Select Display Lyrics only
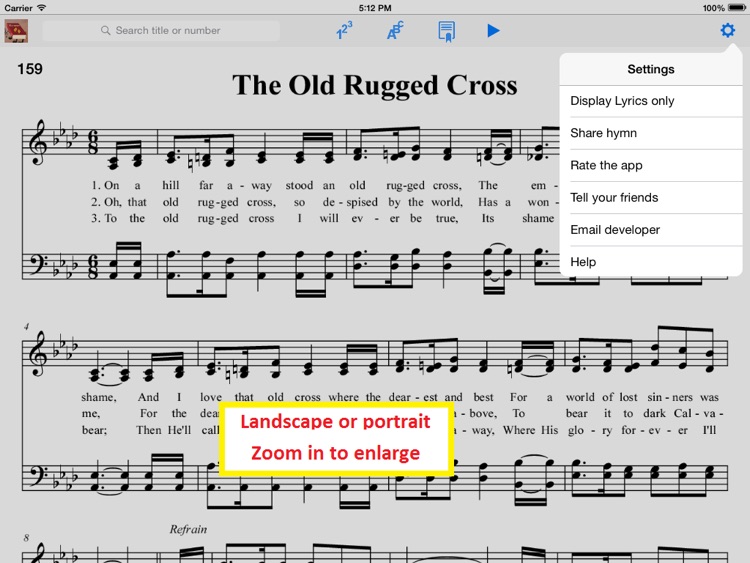 click(651, 101)
